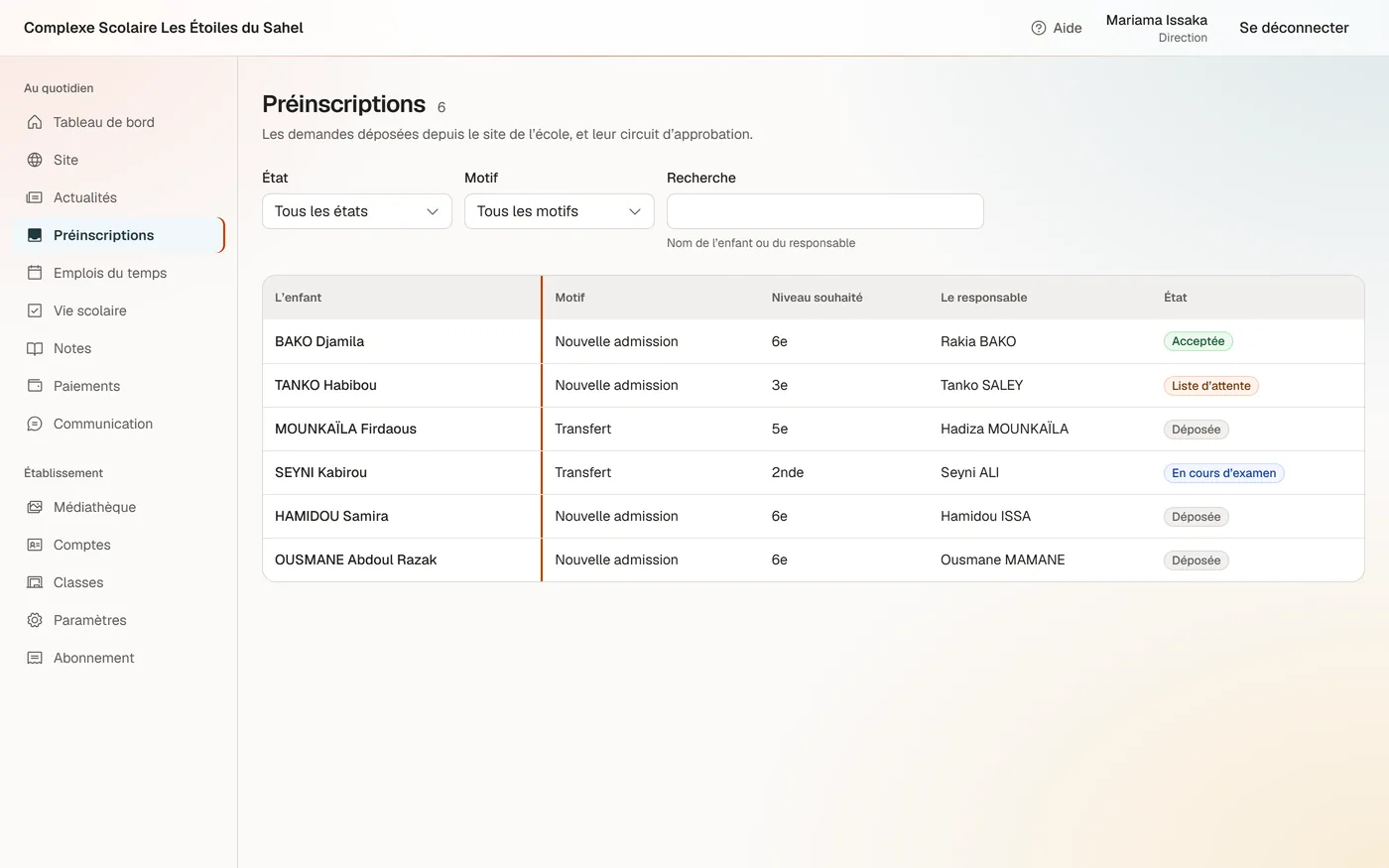Click the calendar icon for Emplois du temps
The image size is (1389, 868).
35,273
